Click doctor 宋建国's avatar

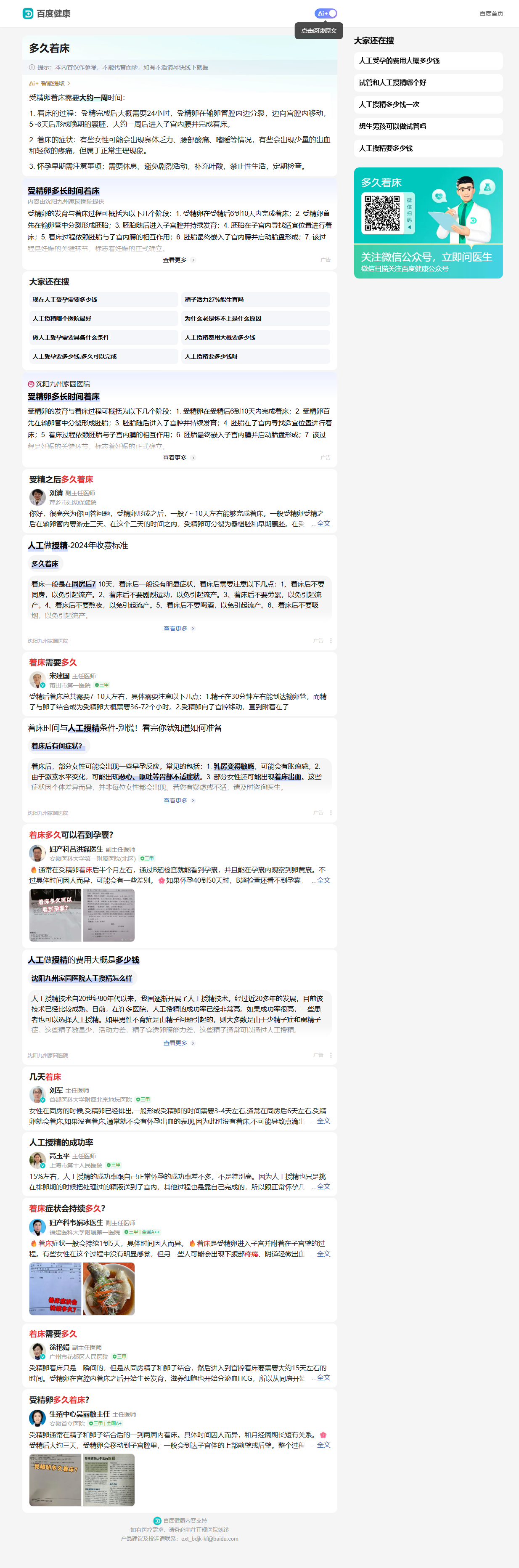38,680
